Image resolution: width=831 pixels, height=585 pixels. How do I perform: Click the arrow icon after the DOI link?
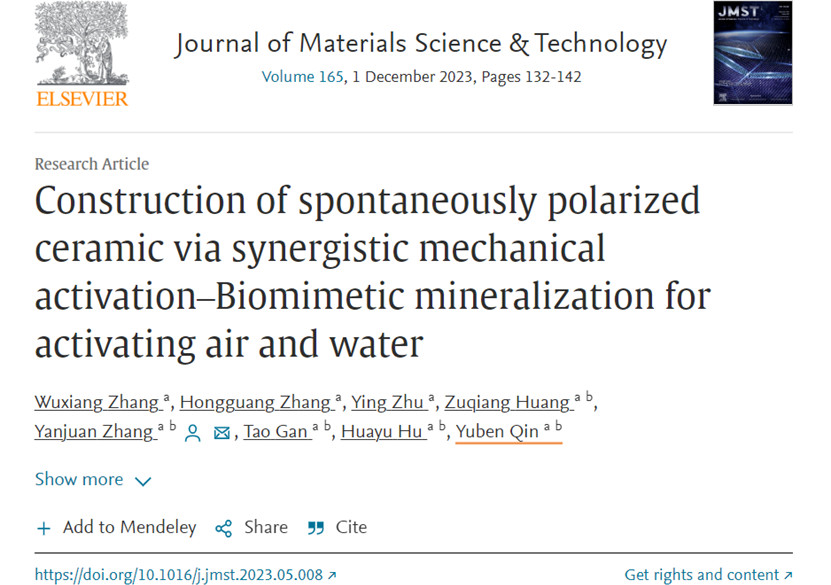[332, 575]
